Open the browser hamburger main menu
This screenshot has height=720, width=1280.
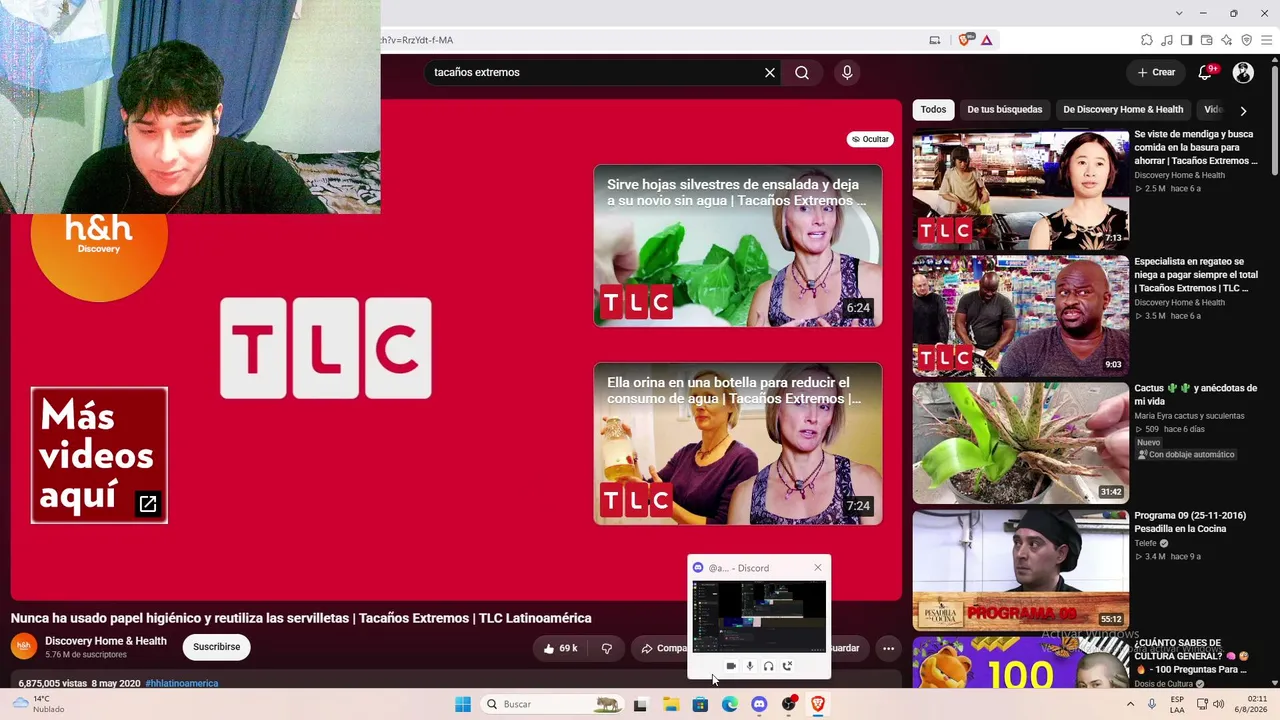pyautogui.click(x=1266, y=40)
